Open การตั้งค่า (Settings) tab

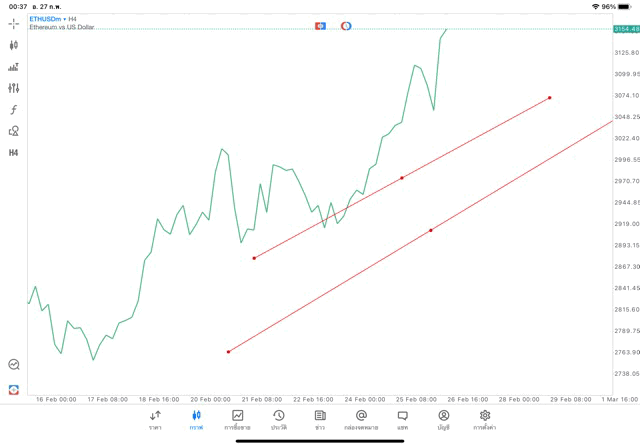point(485,420)
